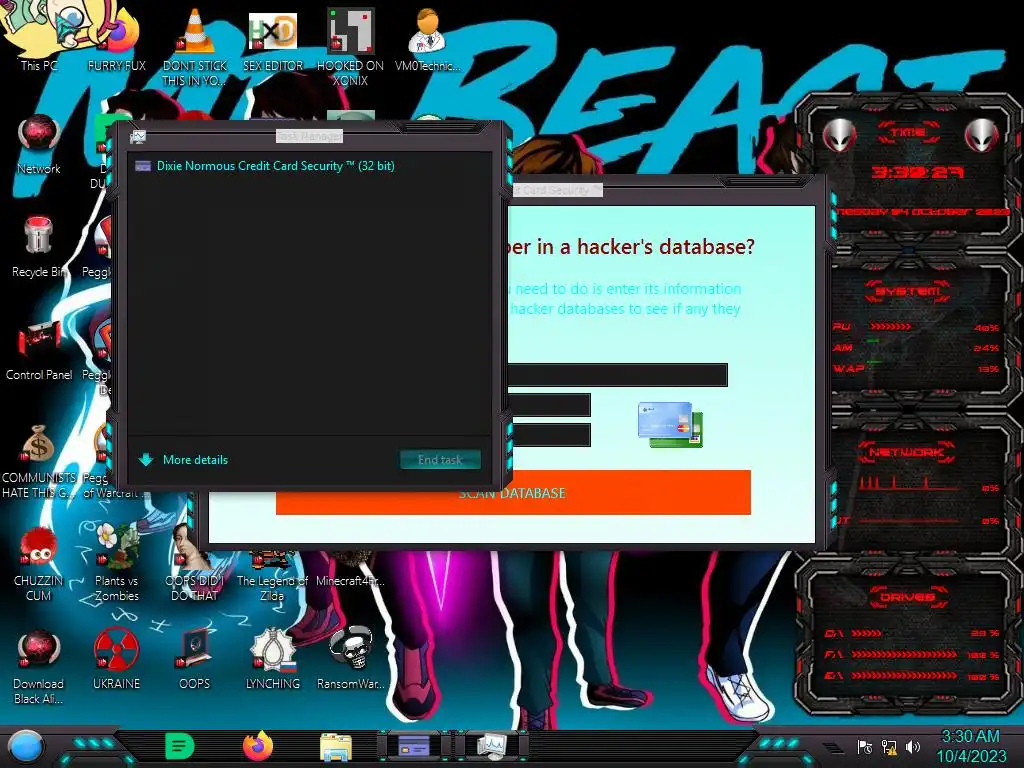The width and height of the screenshot is (1024, 768).
Task: Click the NETWORK widget header
Action: tap(907, 452)
